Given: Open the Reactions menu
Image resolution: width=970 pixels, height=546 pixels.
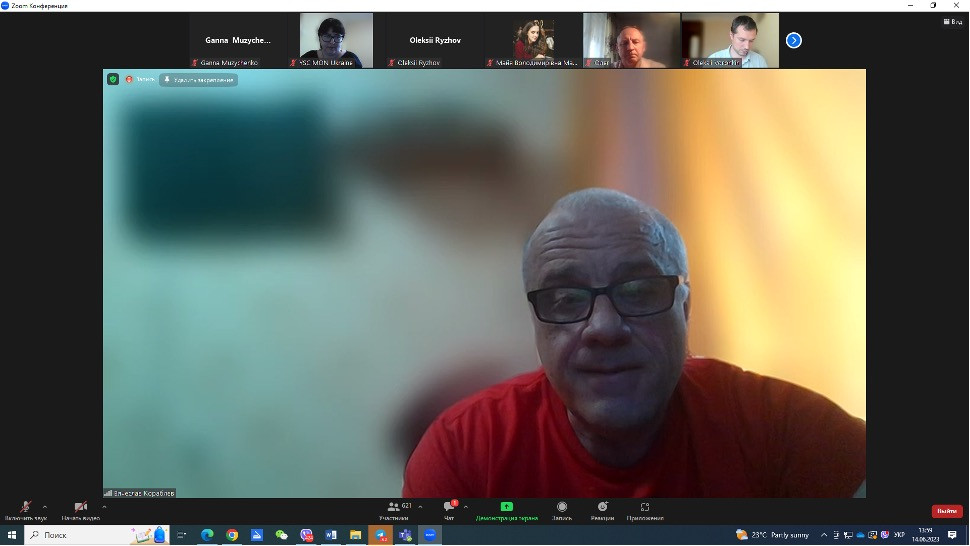Looking at the screenshot, I should coord(602,510).
